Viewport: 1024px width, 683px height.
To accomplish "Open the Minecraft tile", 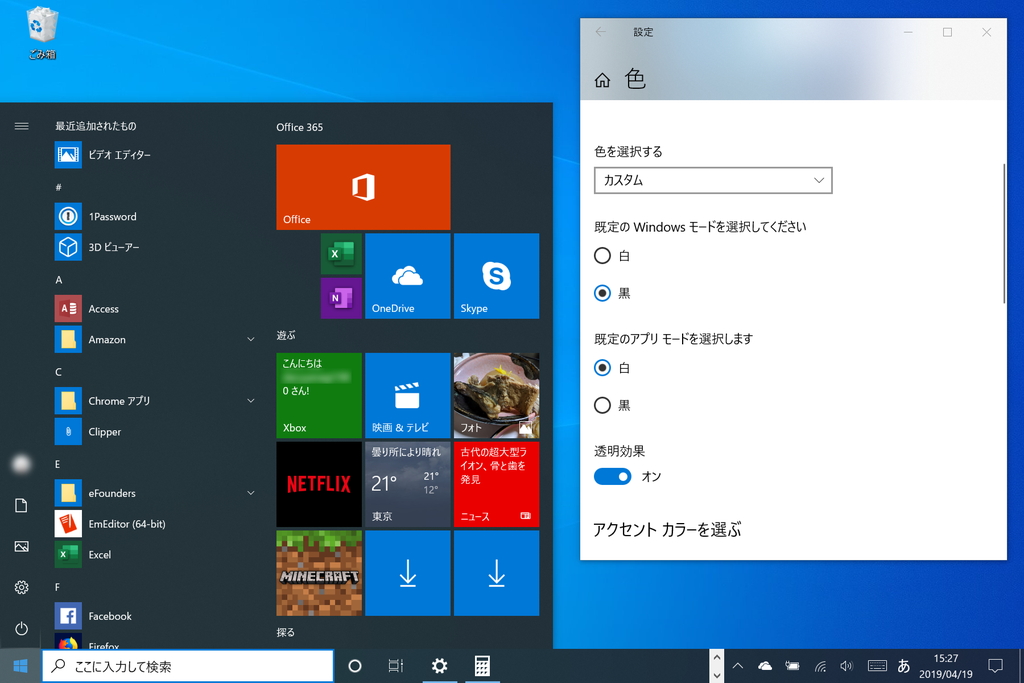I will coord(318,572).
